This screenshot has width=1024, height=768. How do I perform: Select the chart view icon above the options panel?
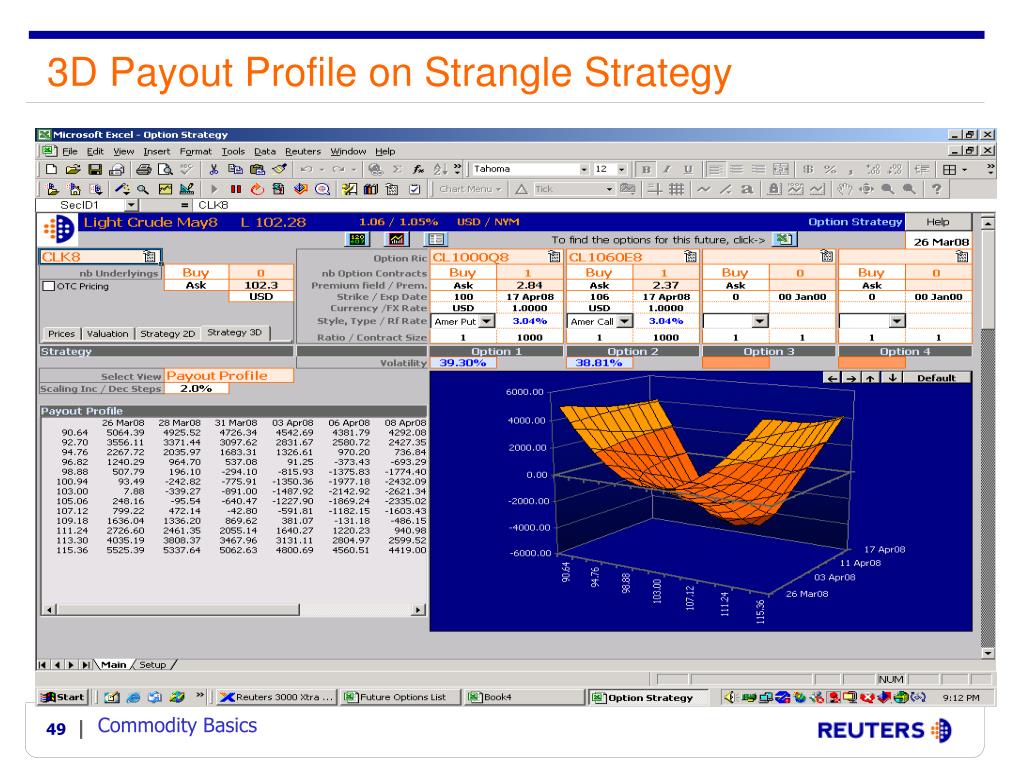pyautogui.click(x=396, y=240)
